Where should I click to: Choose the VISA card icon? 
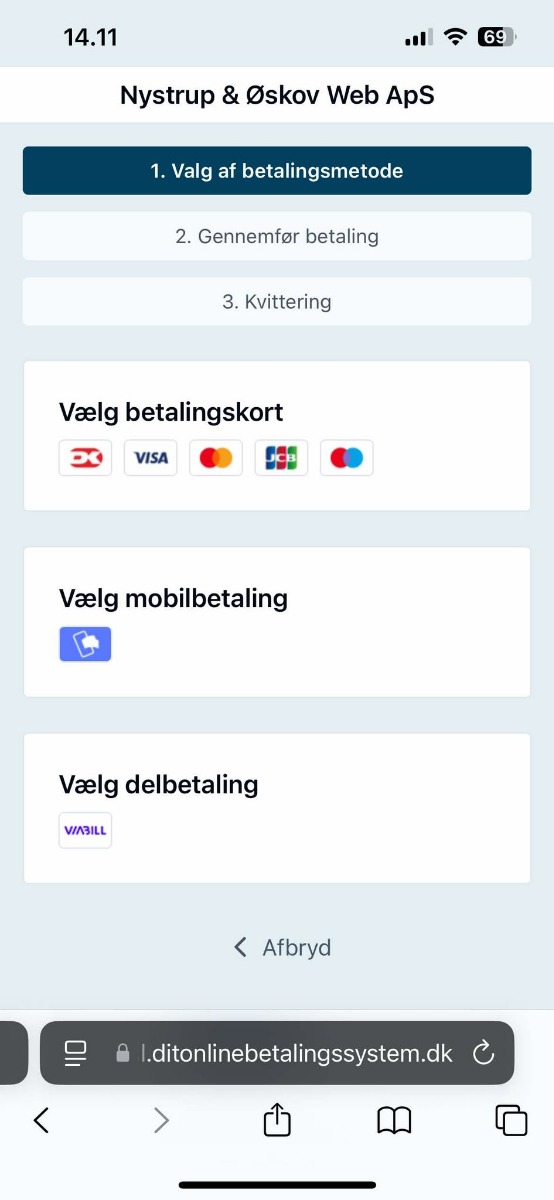(151, 457)
